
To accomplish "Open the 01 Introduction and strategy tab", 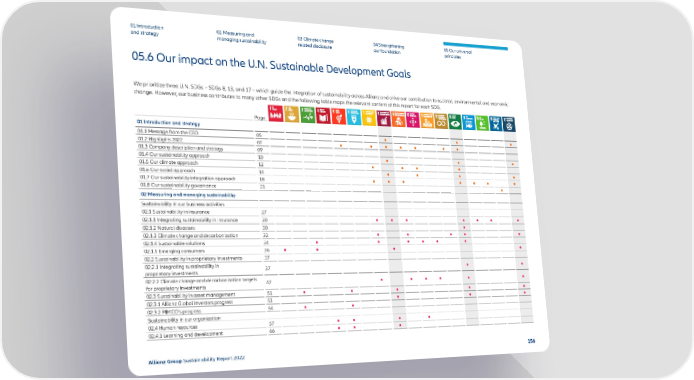I will pos(147,30).
